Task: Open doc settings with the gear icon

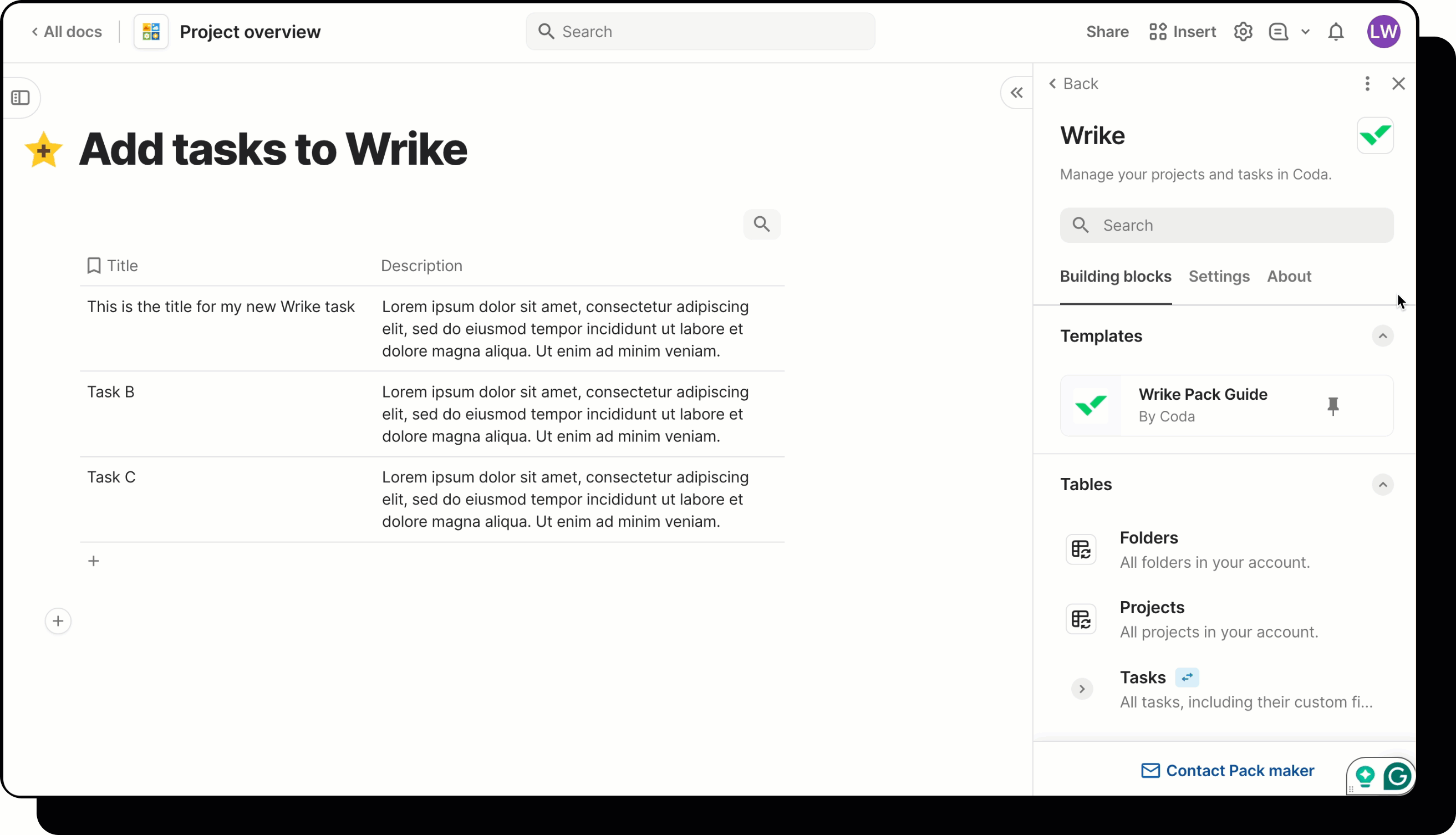Action: pyautogui.click(x=1243, y=32)
